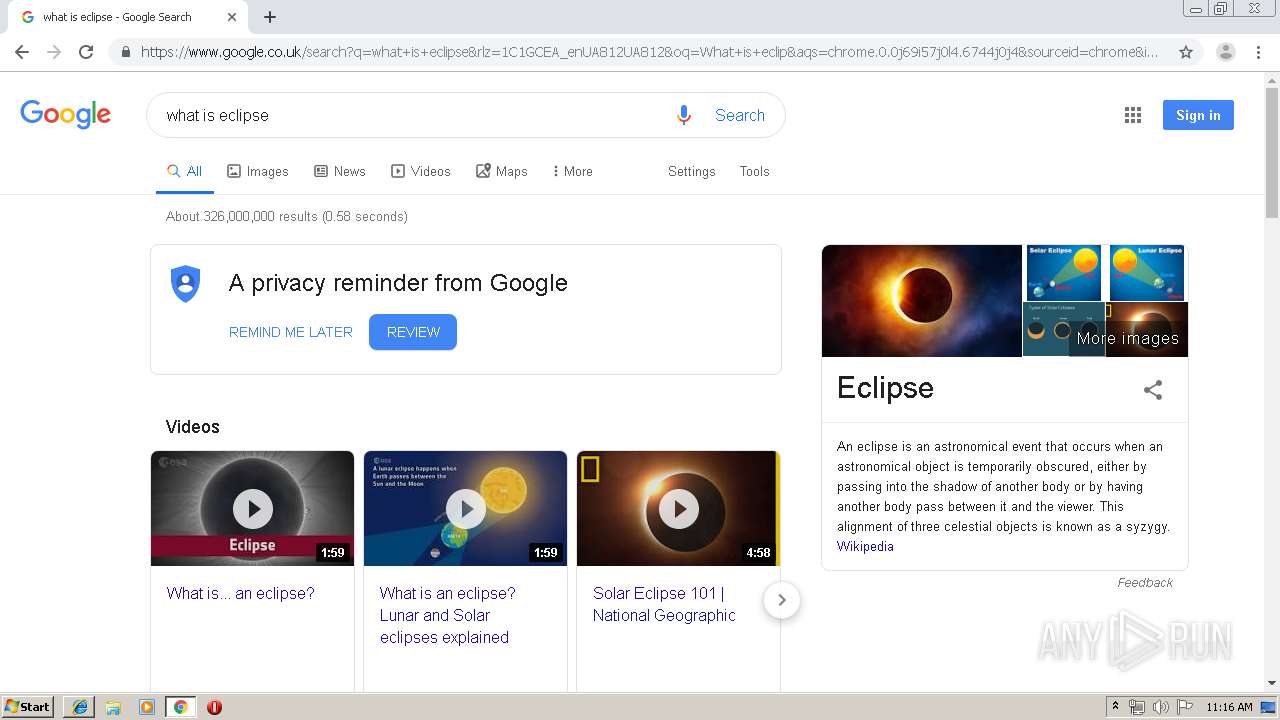Reload the current page
The image size is (1280, 720).
pyautogui.click(x=86, y=52)
